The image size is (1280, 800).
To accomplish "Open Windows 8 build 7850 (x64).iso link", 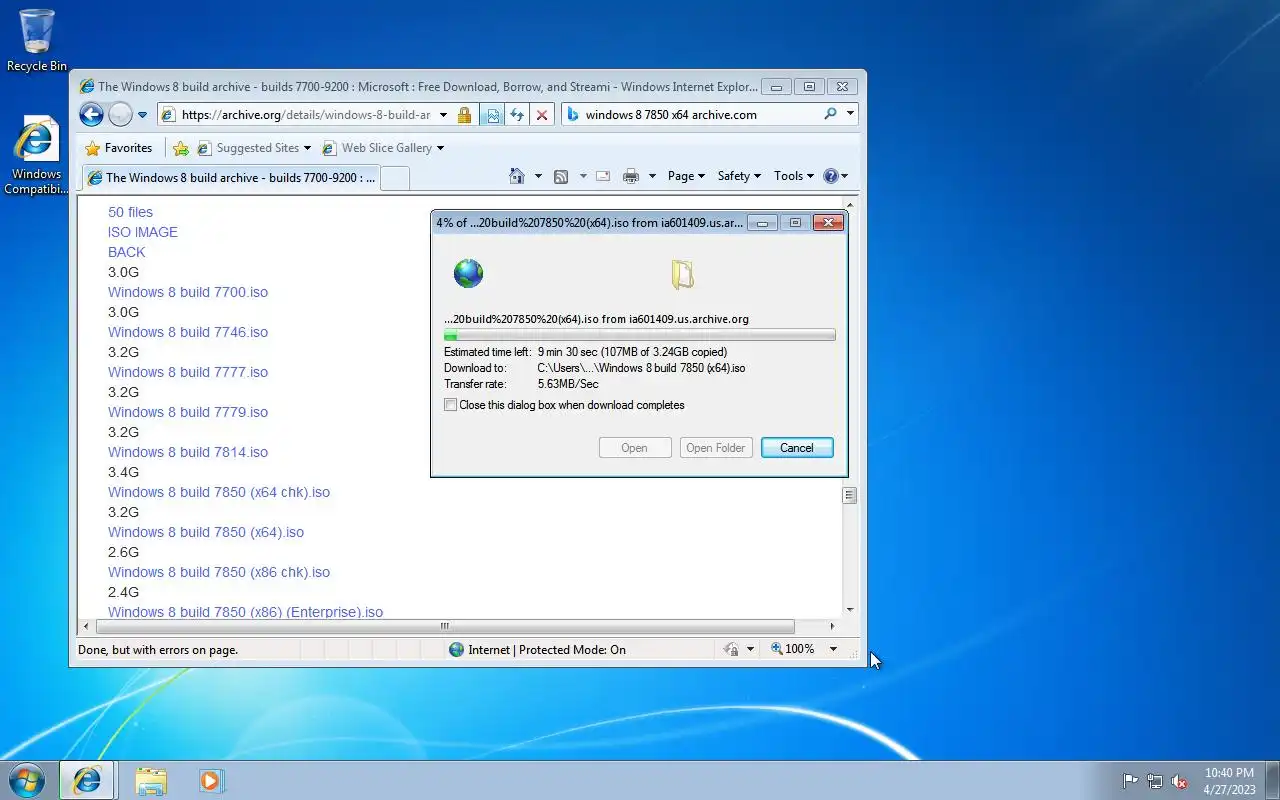I will pyautogui.click(x=206, y=532).
